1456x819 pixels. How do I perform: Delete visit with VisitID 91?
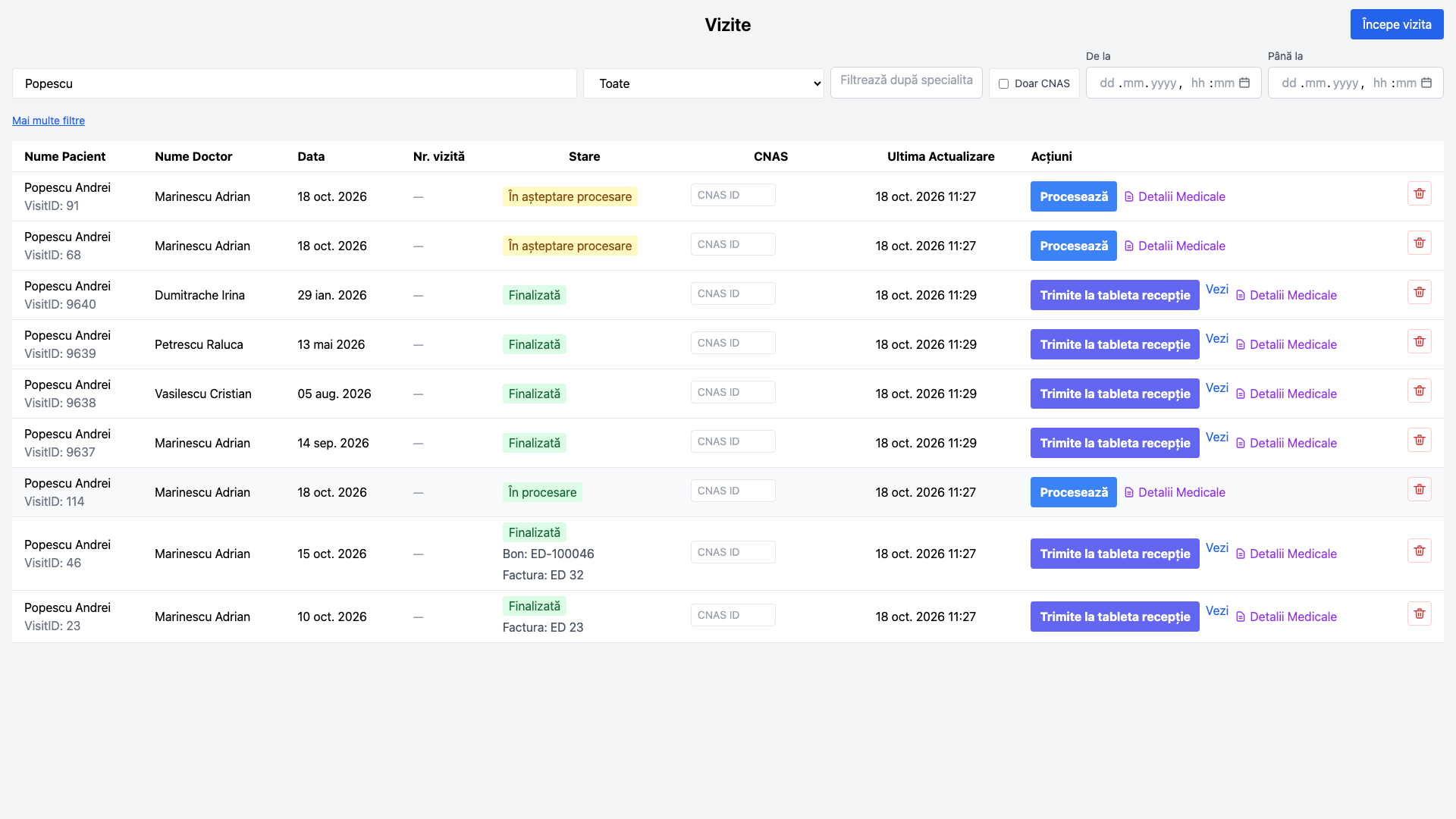coord(1419,193)
